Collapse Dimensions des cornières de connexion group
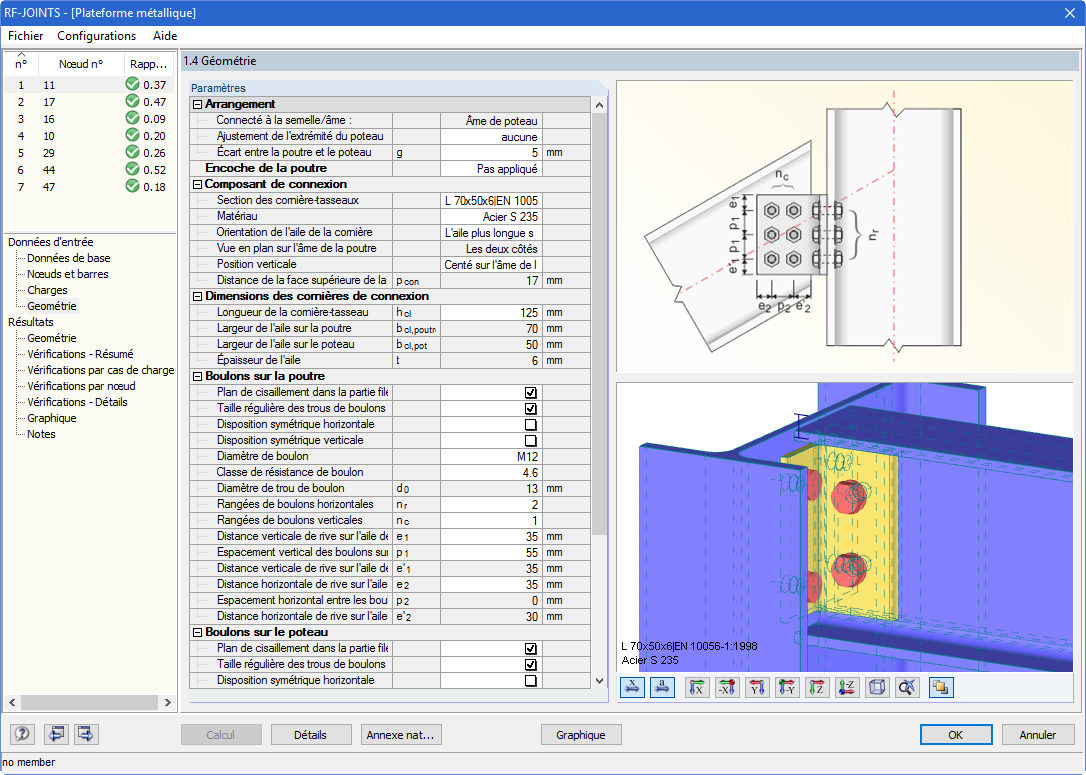The image size is (1086, 775). (197, 296)
